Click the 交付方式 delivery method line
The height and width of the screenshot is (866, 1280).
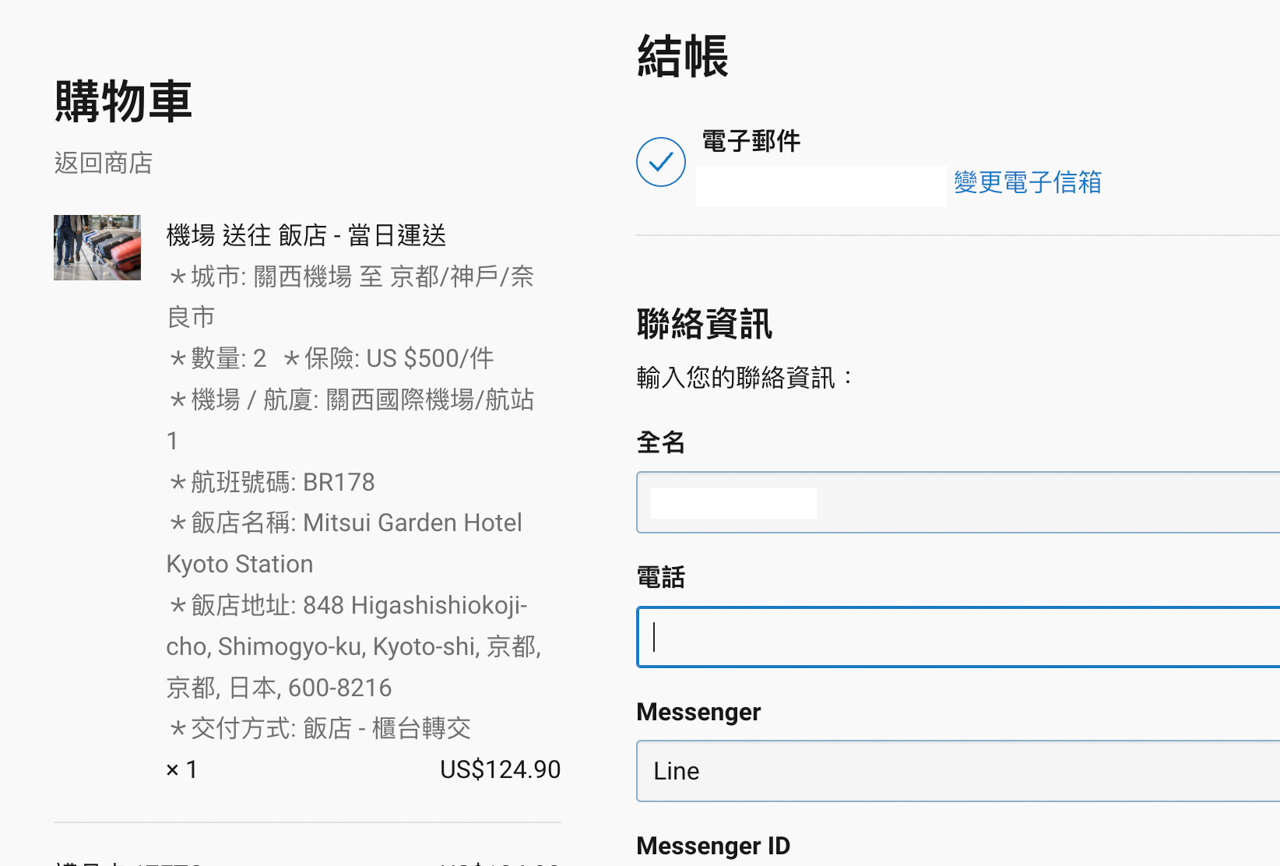pyautogui.click(x=319, y=728)
